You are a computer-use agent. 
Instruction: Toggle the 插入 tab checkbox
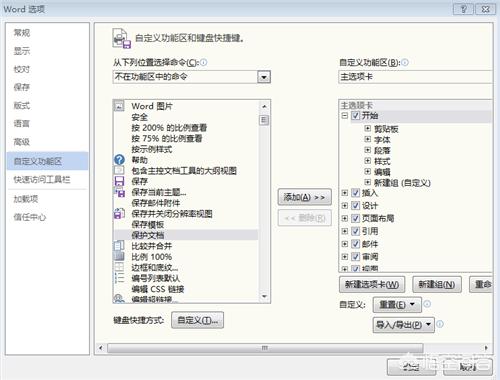(356, 193)
